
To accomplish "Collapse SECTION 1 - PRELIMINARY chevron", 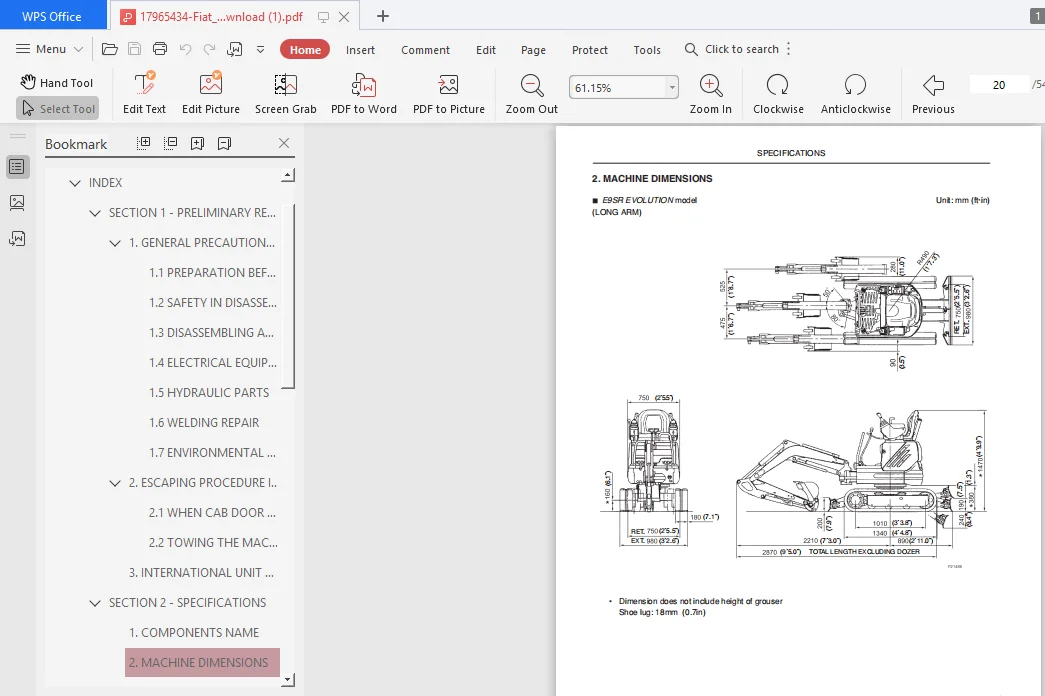I will pyautogui.click(x=95, y=213).
